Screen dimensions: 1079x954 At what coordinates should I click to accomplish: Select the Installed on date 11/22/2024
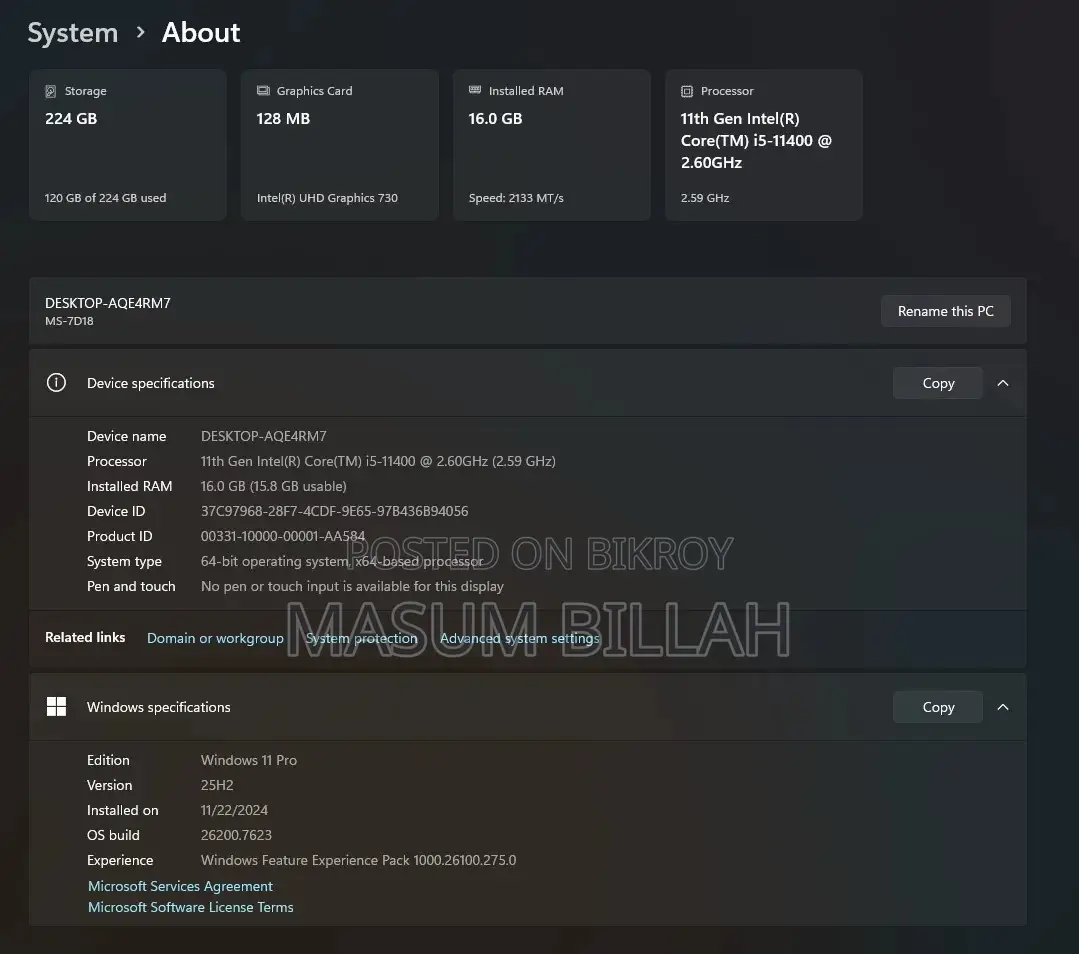(x=234, y=810)
